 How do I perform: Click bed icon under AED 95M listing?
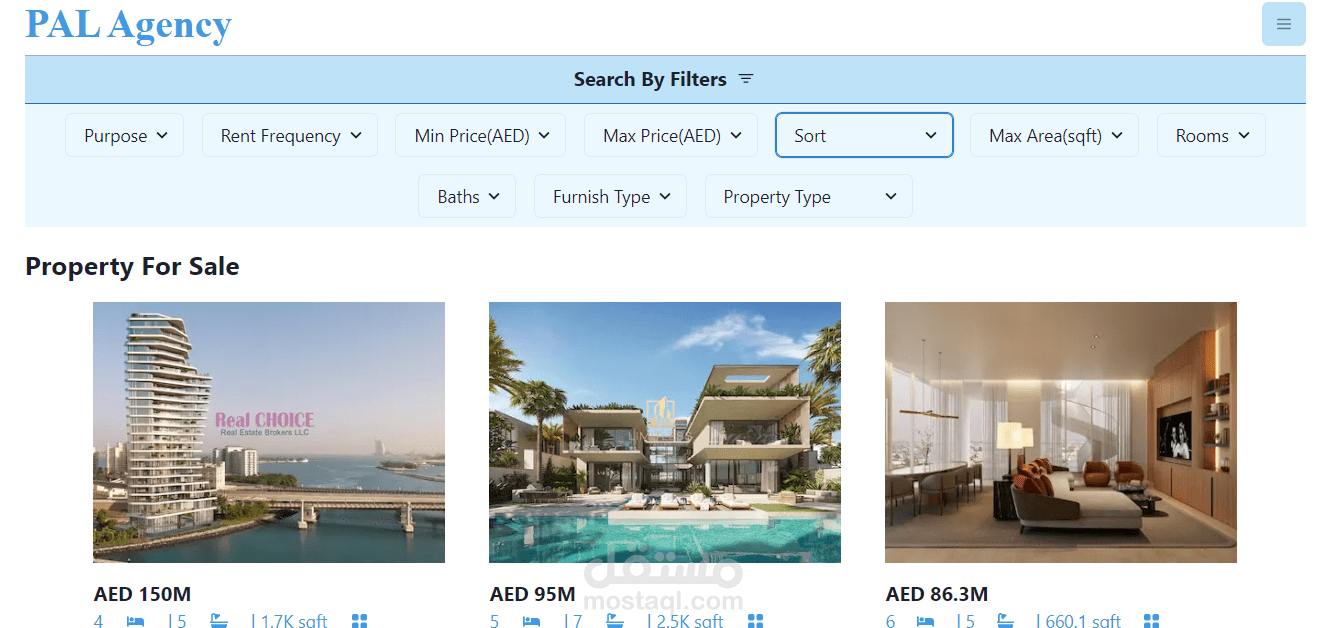click(531, 622)
